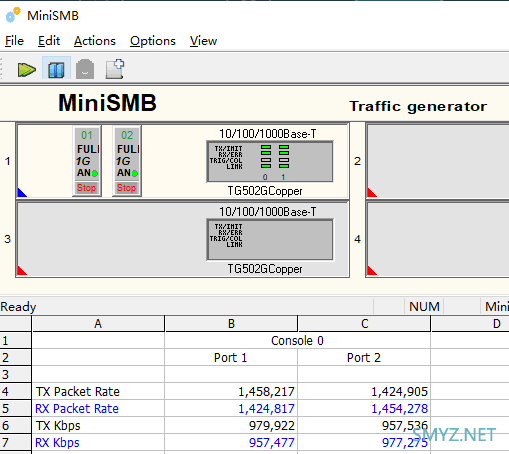Select row 7 header in the grid
509x454 pixels.
point(15,443)
